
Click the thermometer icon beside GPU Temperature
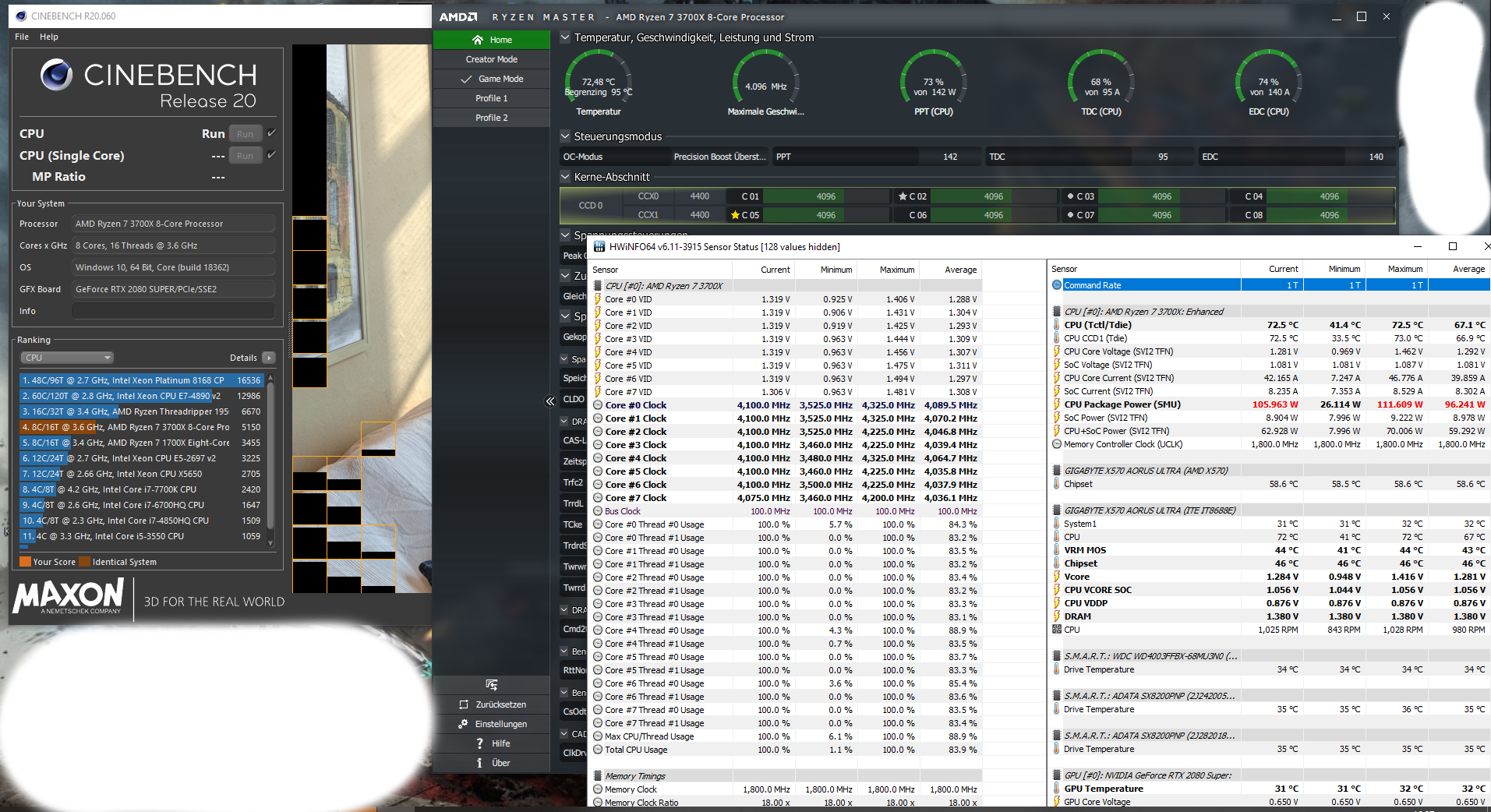point(1056,789)
